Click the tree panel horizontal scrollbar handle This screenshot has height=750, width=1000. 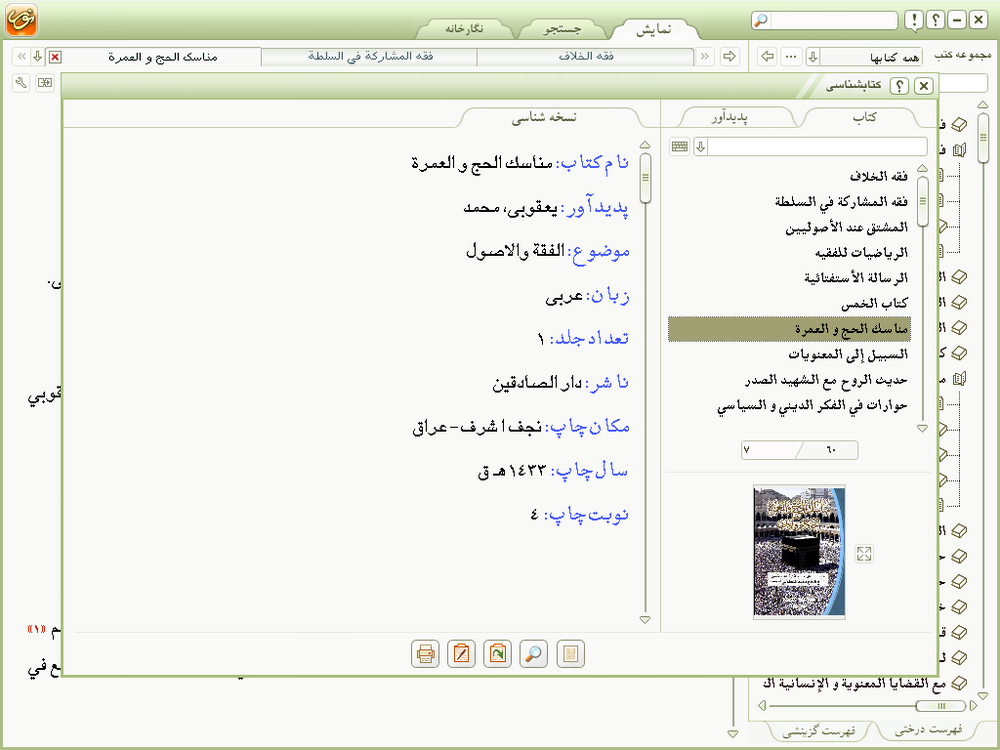(940, 705)
